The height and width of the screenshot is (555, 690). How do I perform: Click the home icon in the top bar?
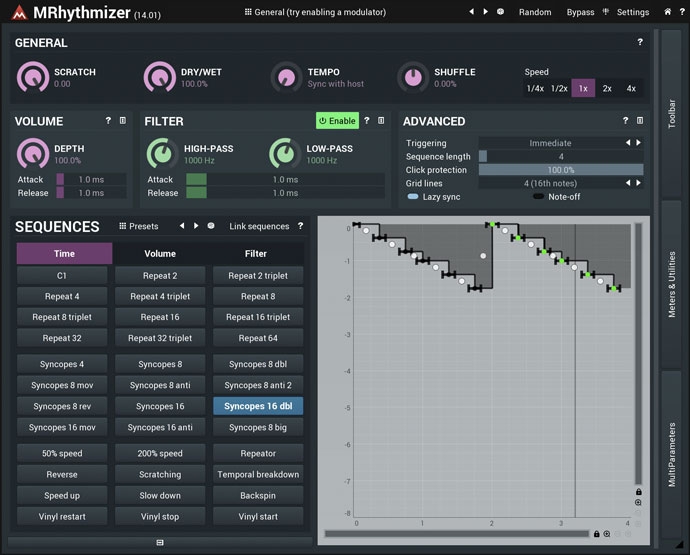click(x=667, y=12)
